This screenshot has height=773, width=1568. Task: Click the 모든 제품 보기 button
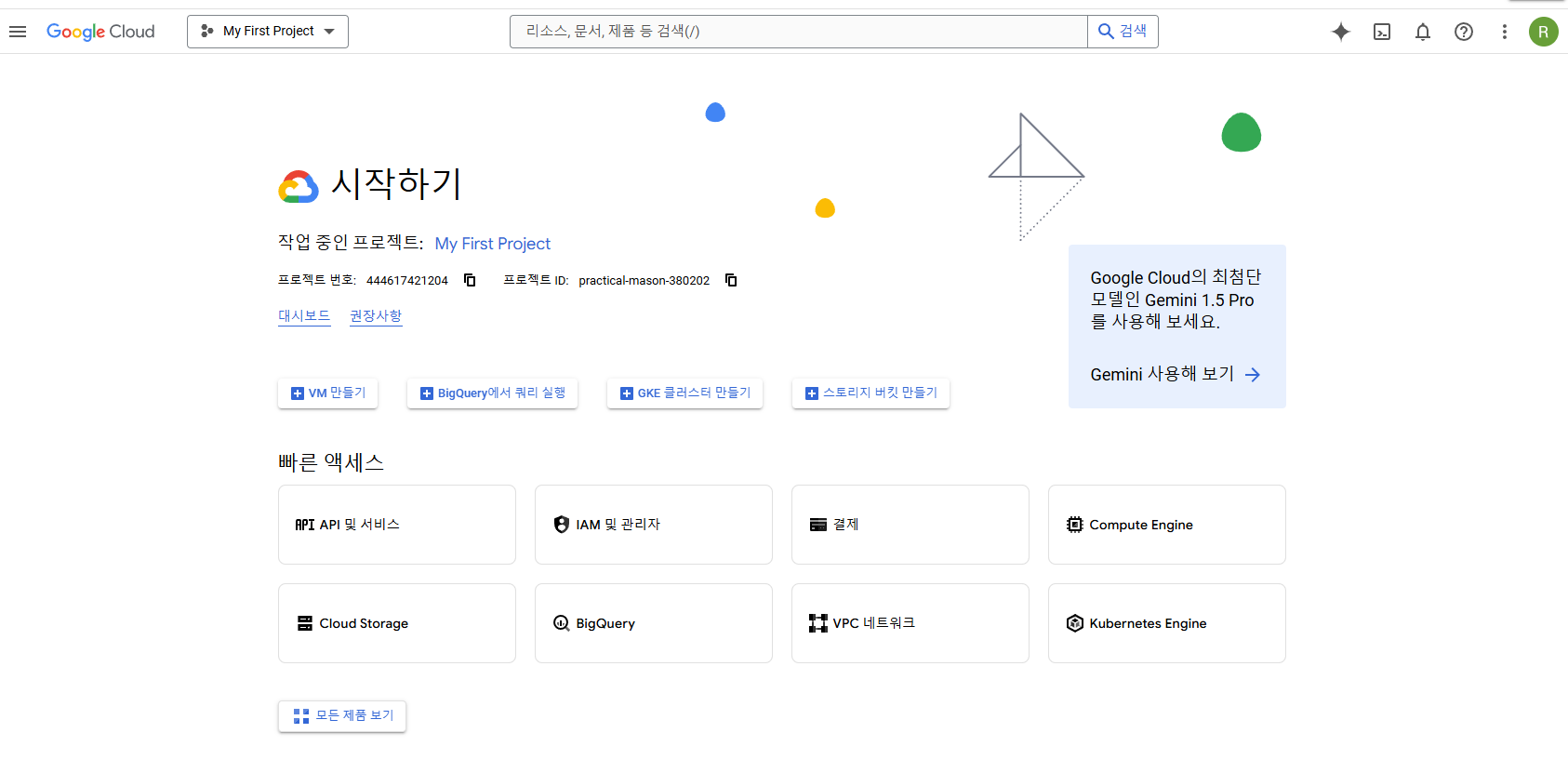(x=342, y=716)
